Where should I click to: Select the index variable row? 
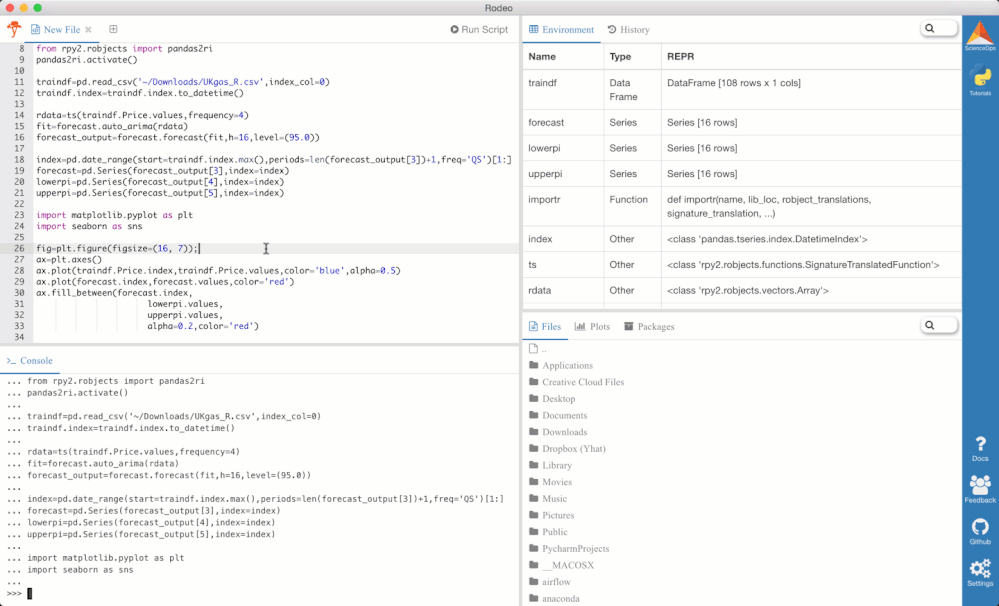[742, 239]
